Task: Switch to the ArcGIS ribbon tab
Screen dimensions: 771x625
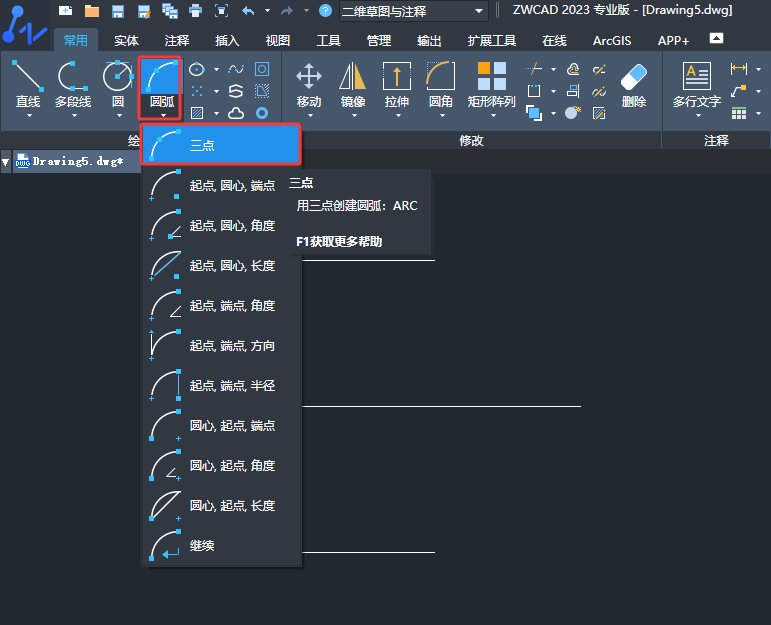Action: click(612, 40)
